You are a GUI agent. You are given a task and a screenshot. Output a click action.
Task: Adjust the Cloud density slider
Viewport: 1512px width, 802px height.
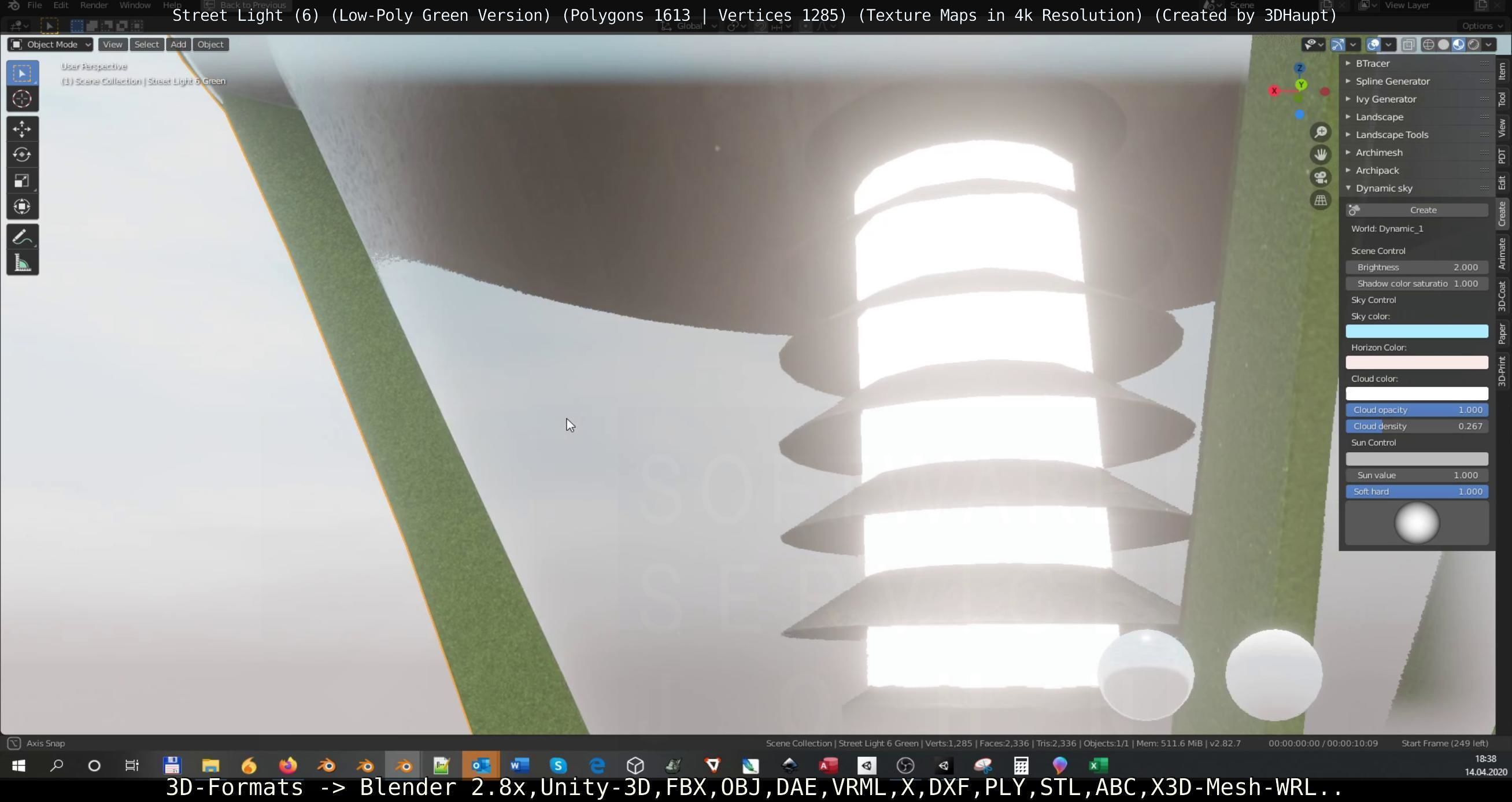pos(1417,426)
